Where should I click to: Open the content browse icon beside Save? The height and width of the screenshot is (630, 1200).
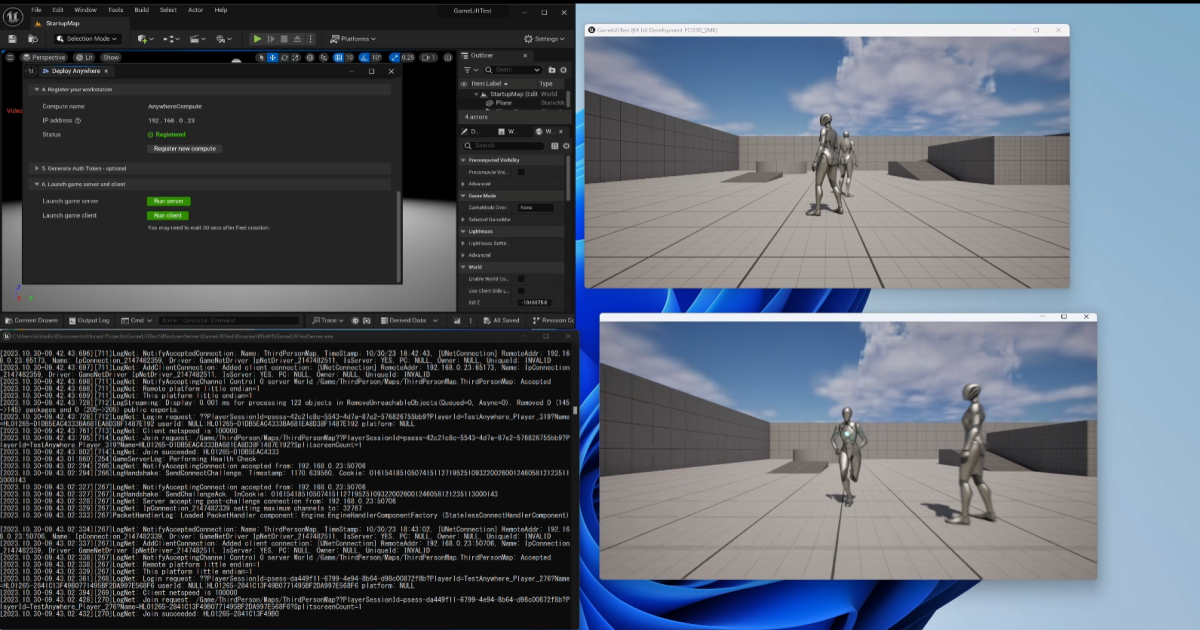pyautogui.click(x=33, y=39)
